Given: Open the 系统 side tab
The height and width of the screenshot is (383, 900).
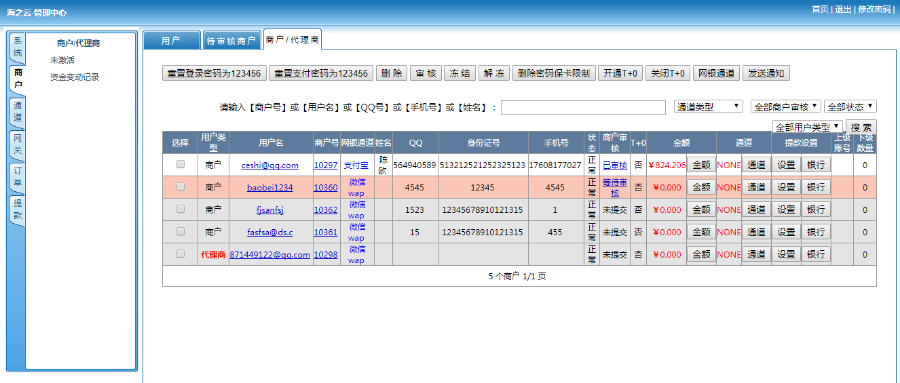Looking at the screenshot, I should coord(17,48).
